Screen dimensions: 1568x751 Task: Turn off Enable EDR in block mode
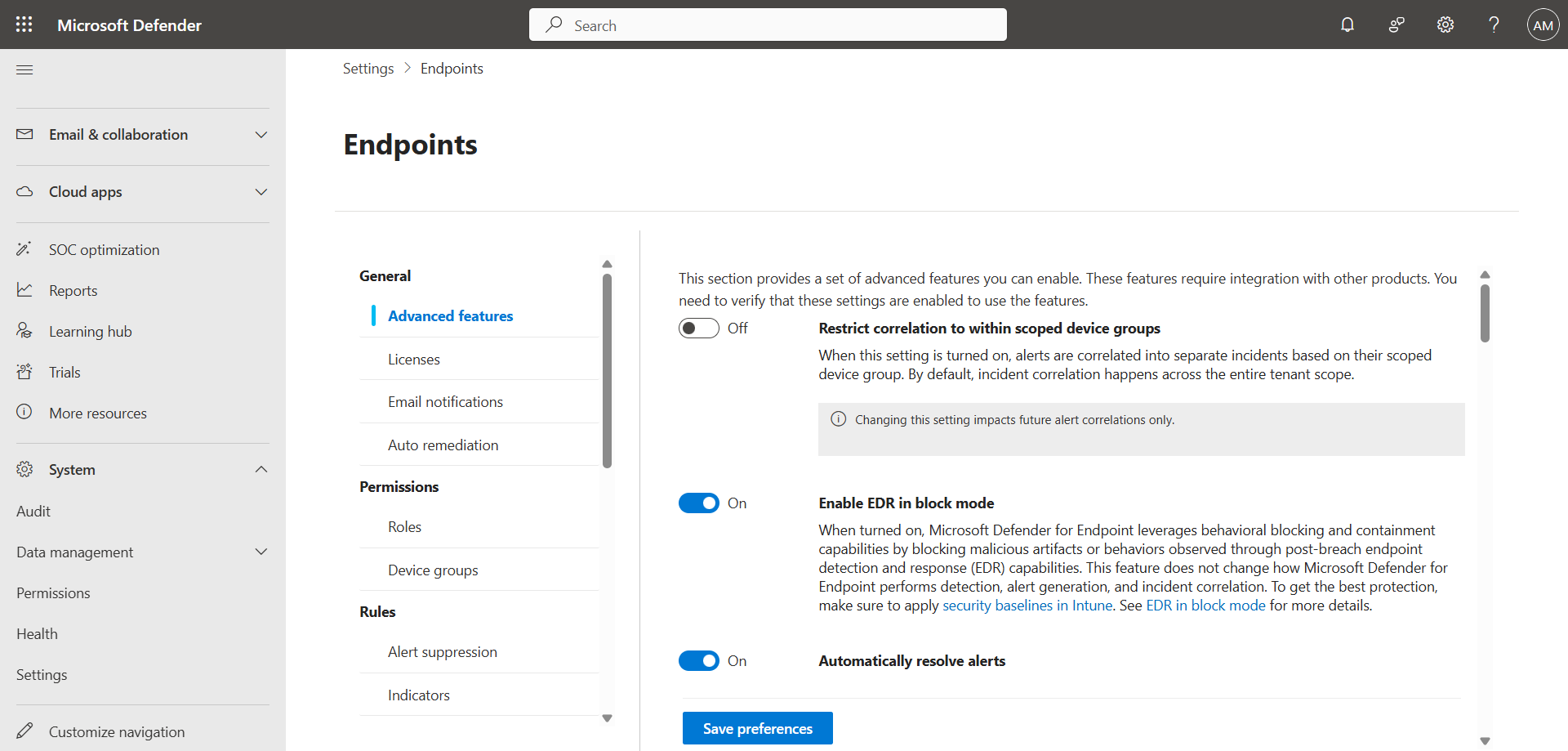coord(698,503)
